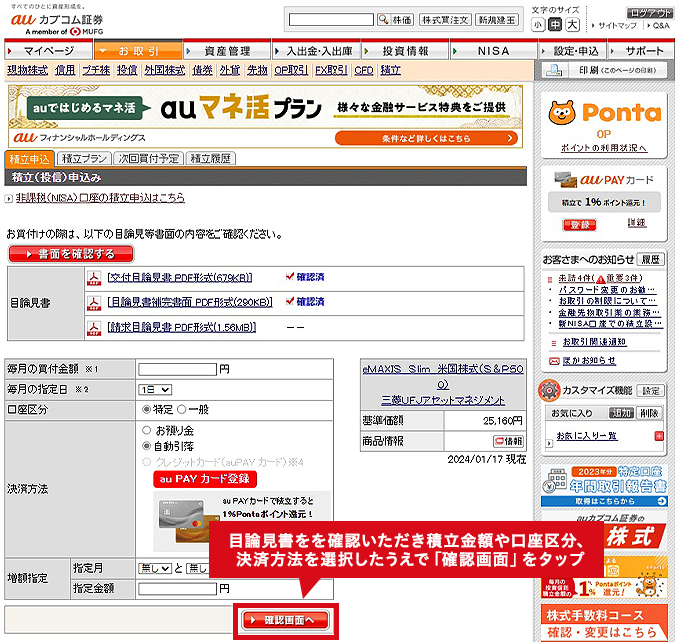Focus the stock search input box
The height and width of the screenshot is (642, 680).
[x=331, y=20]
